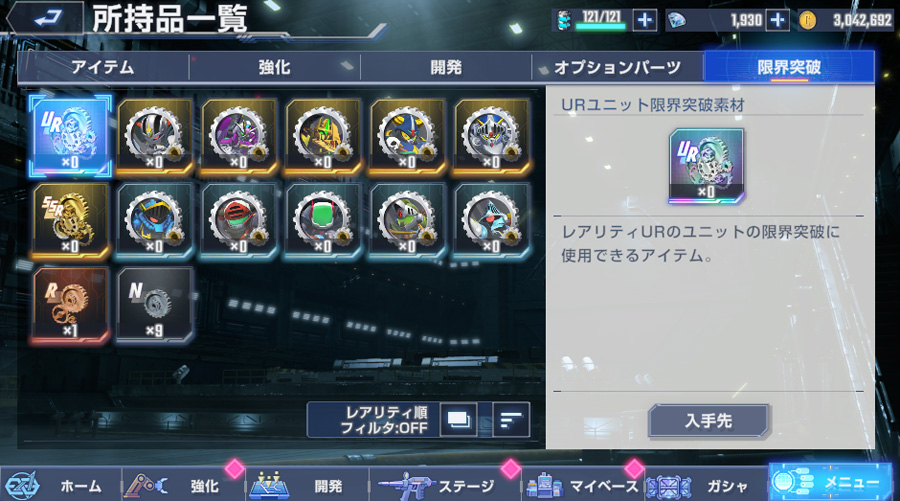This screenshot has height=501, width=900.
Task: Expand the メニュー panel
Action: pyautogui.click(x=831, y=483)
